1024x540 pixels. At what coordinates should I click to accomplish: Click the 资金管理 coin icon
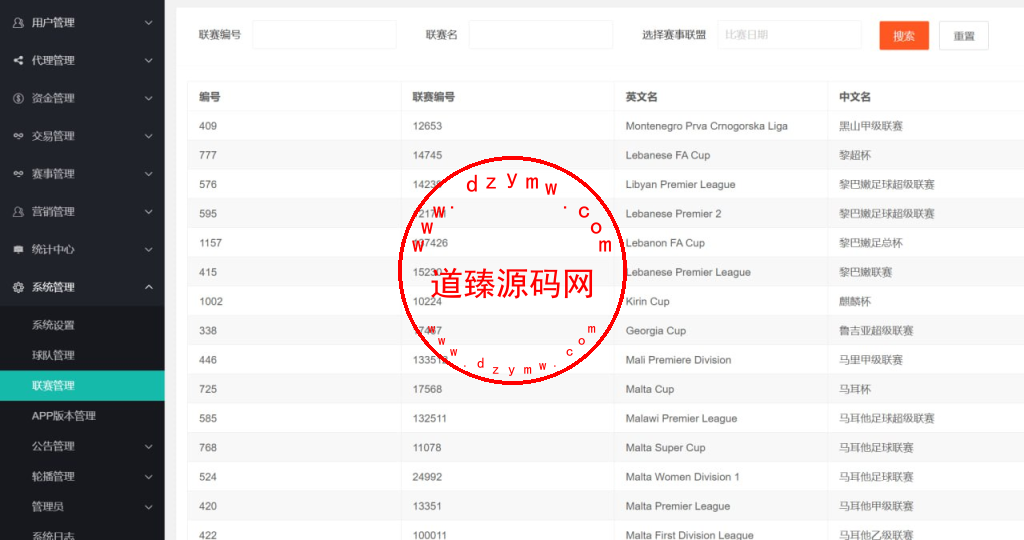tap(18, 99)
